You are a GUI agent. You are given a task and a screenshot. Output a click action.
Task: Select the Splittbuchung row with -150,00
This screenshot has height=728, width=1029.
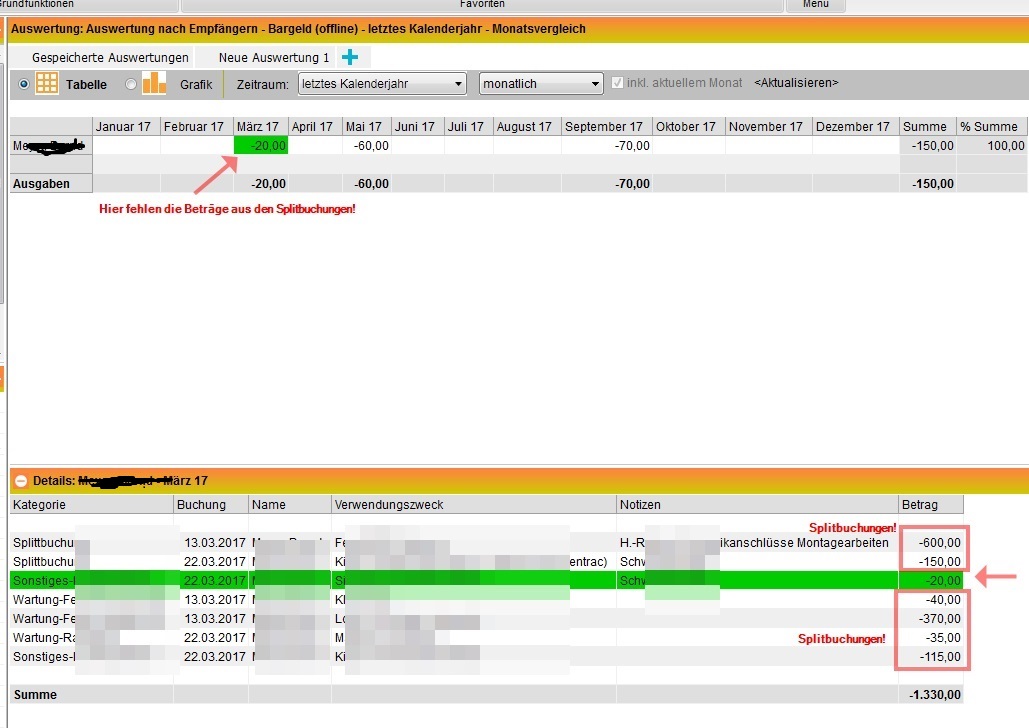click(x=487, y=562)
